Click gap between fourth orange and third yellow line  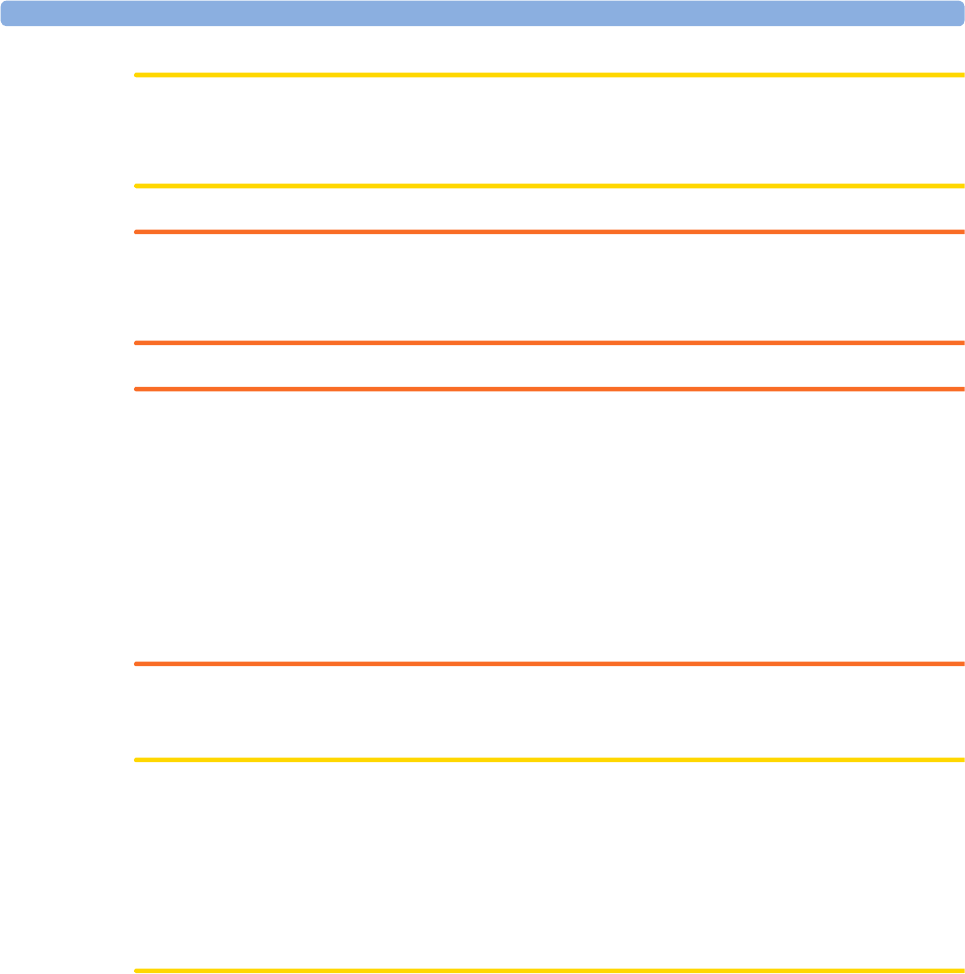point(549,712)
